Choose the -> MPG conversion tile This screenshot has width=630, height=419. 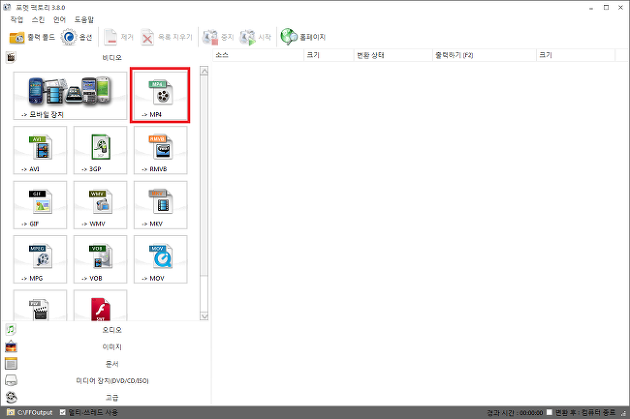pyautogui.click(x=40, y=260)
